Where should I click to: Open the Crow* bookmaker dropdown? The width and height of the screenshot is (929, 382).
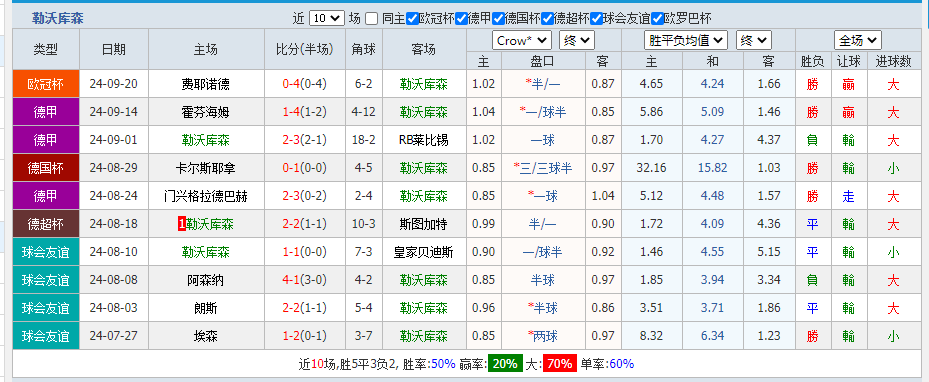(522, 40)
